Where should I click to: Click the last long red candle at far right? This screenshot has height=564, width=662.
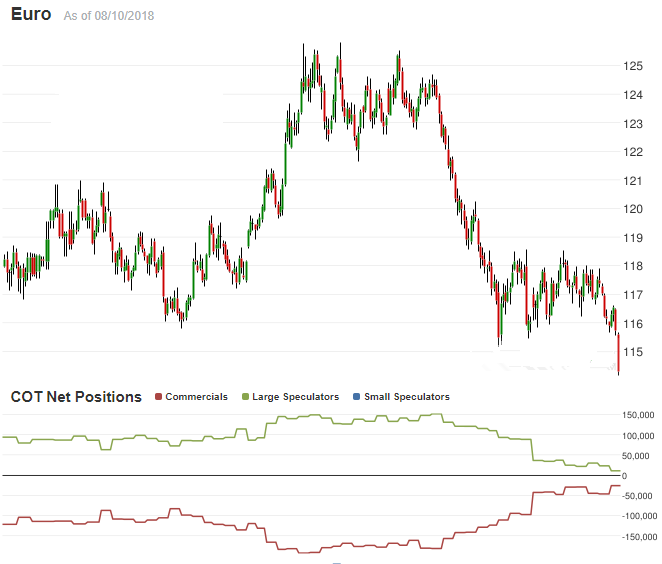click(x=619, y=354)
